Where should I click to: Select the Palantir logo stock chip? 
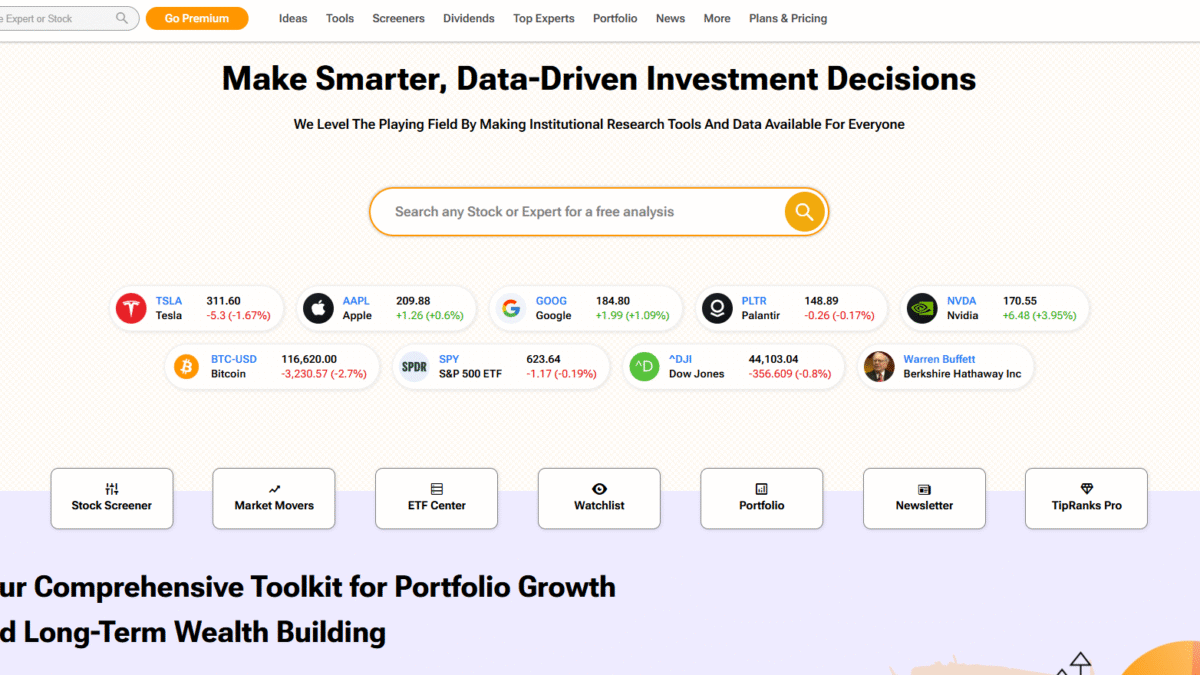tap(792, 308)
